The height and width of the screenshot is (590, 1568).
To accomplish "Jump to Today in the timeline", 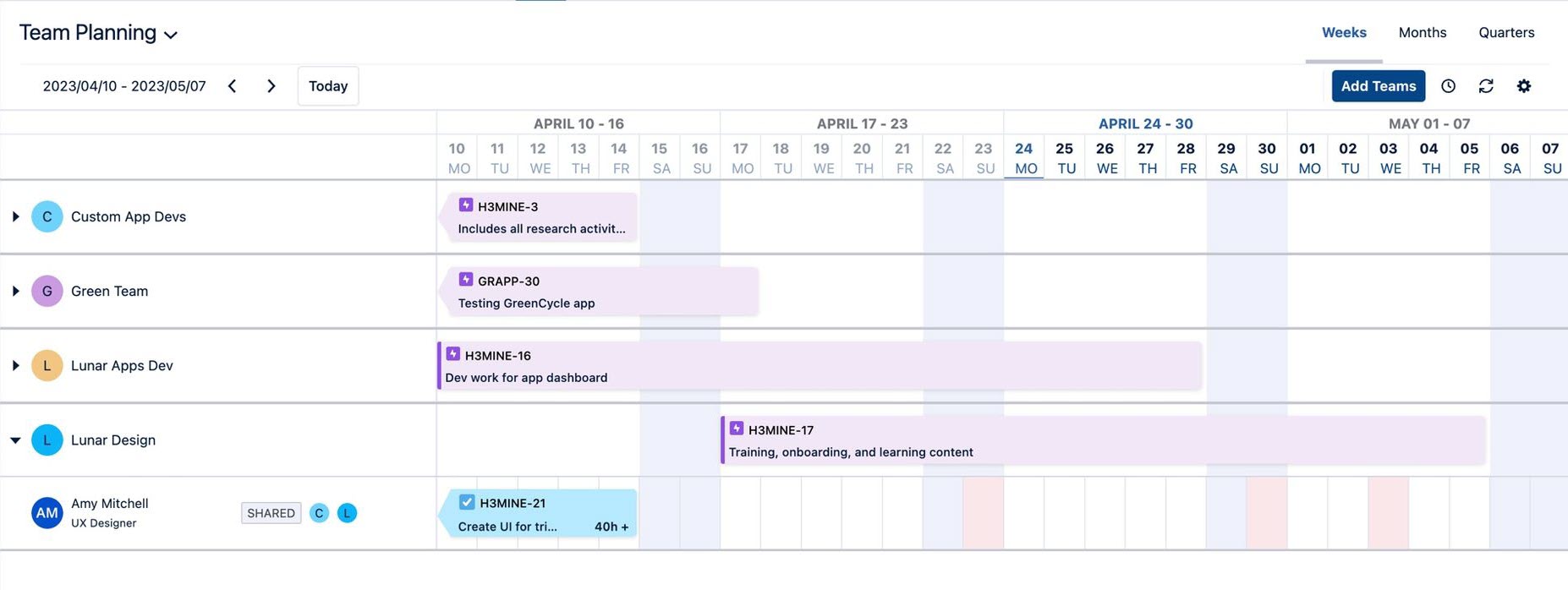I will coord(328,86).
